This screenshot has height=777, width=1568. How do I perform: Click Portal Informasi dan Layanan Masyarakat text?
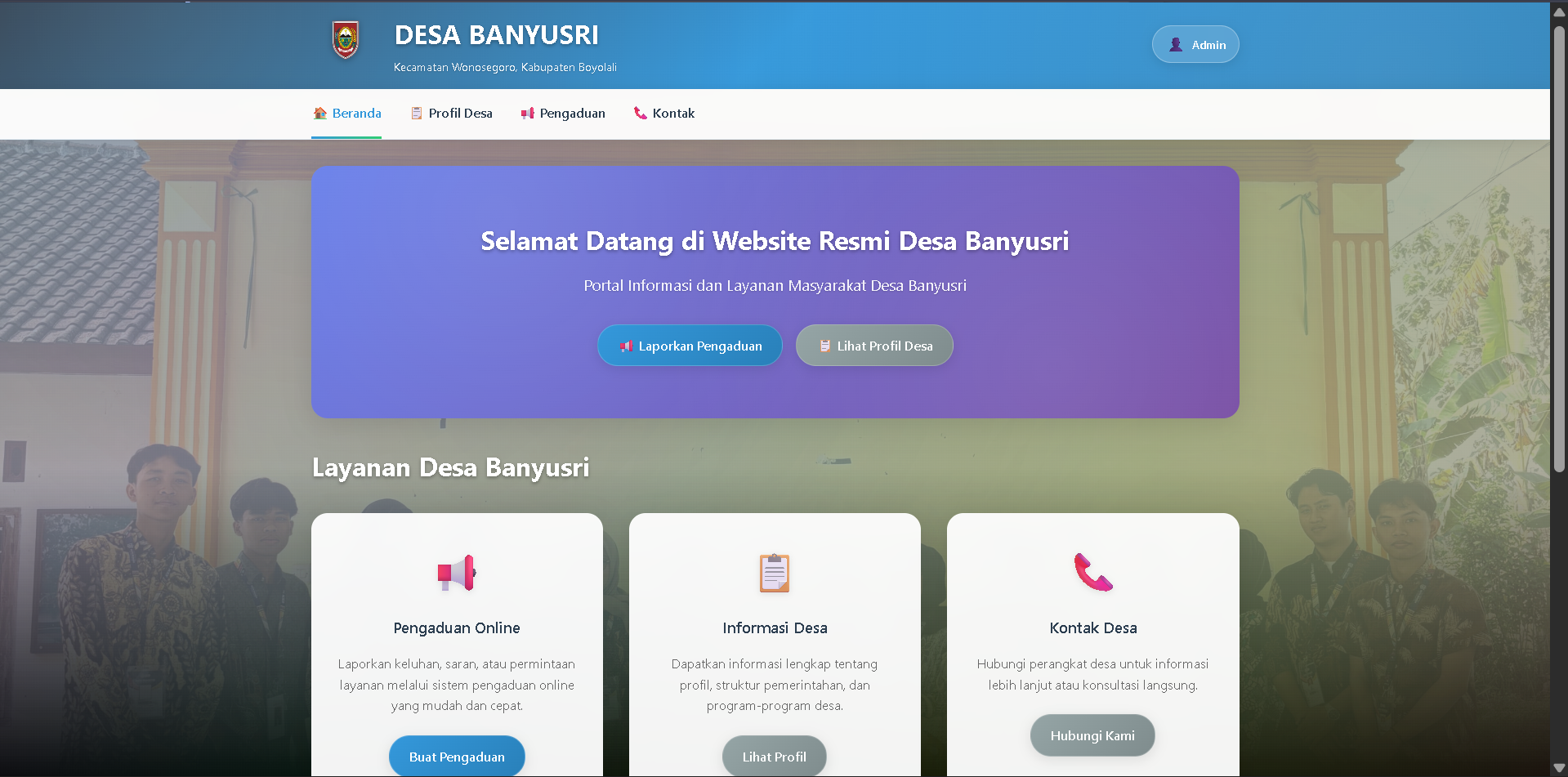(x=775, y=285)
